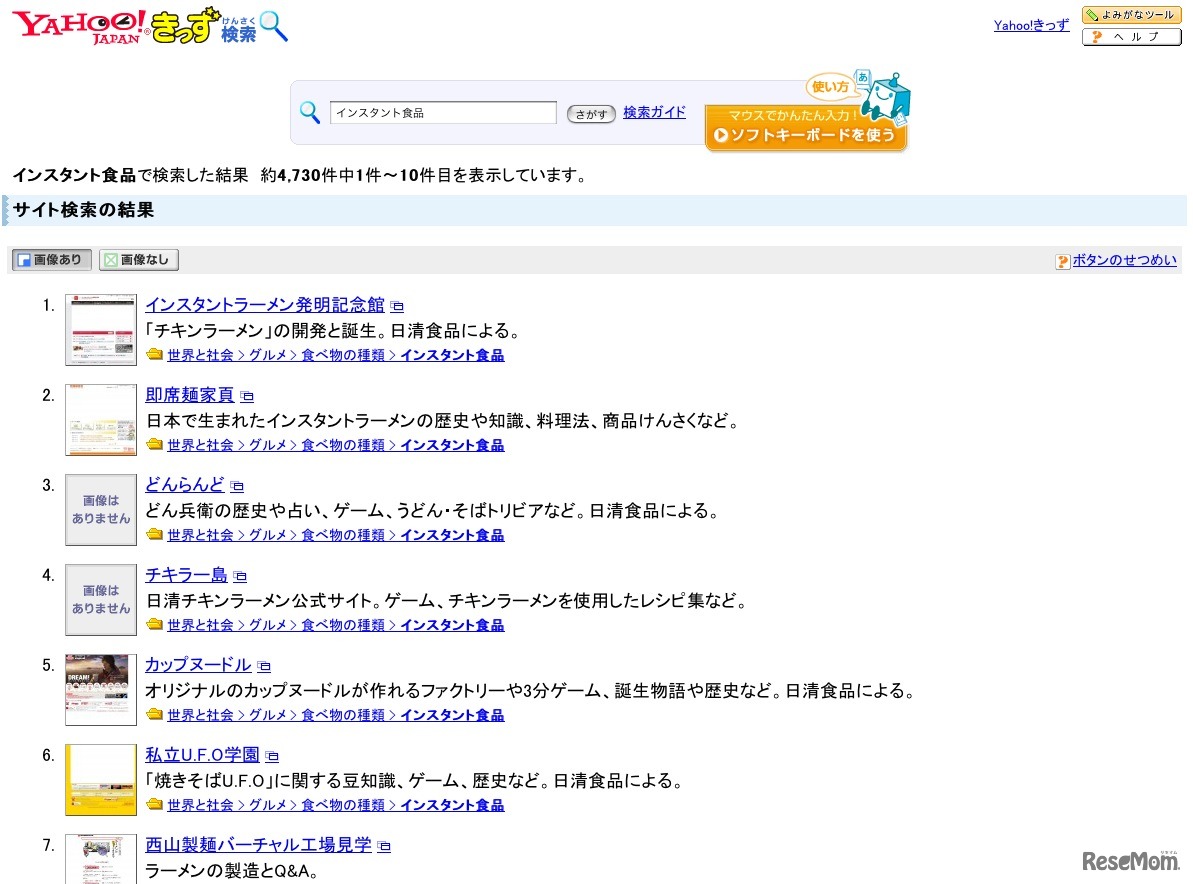
Task: Click the さがす search button
Action: (591, 114)
